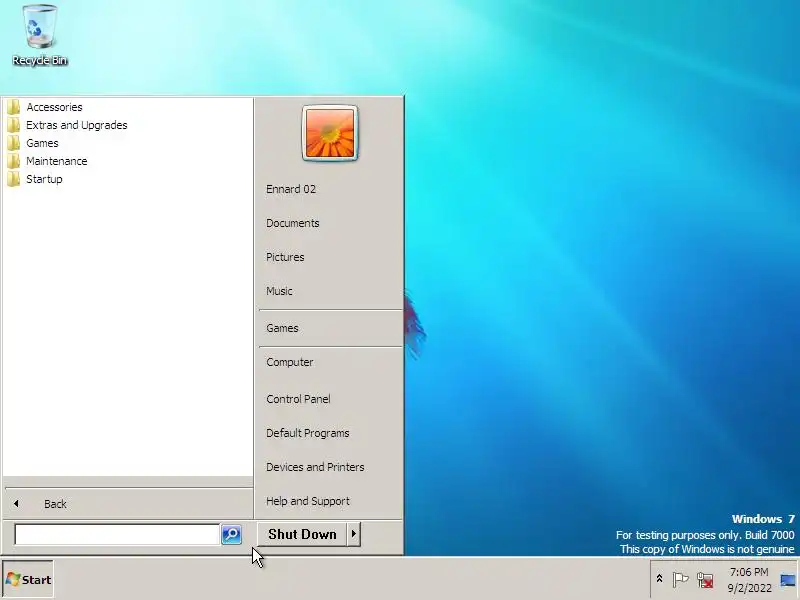Open Devices and Printers

pyautogui.click(x=315, y=467)
